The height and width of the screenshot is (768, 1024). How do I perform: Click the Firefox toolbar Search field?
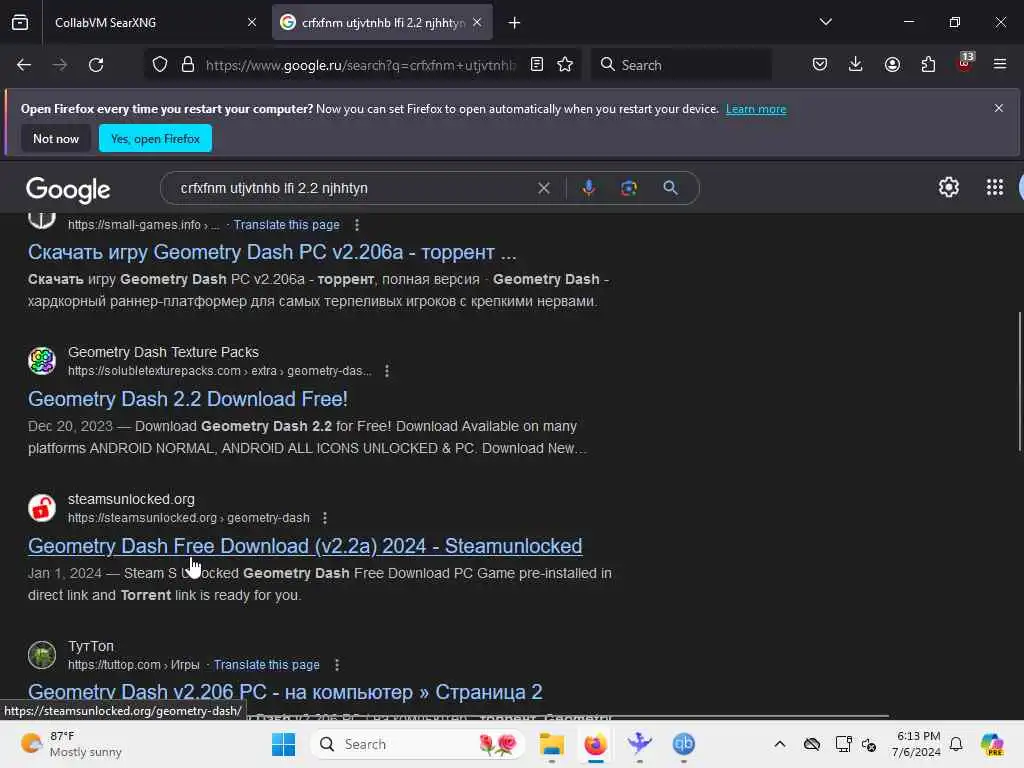(x=681, y=65)
